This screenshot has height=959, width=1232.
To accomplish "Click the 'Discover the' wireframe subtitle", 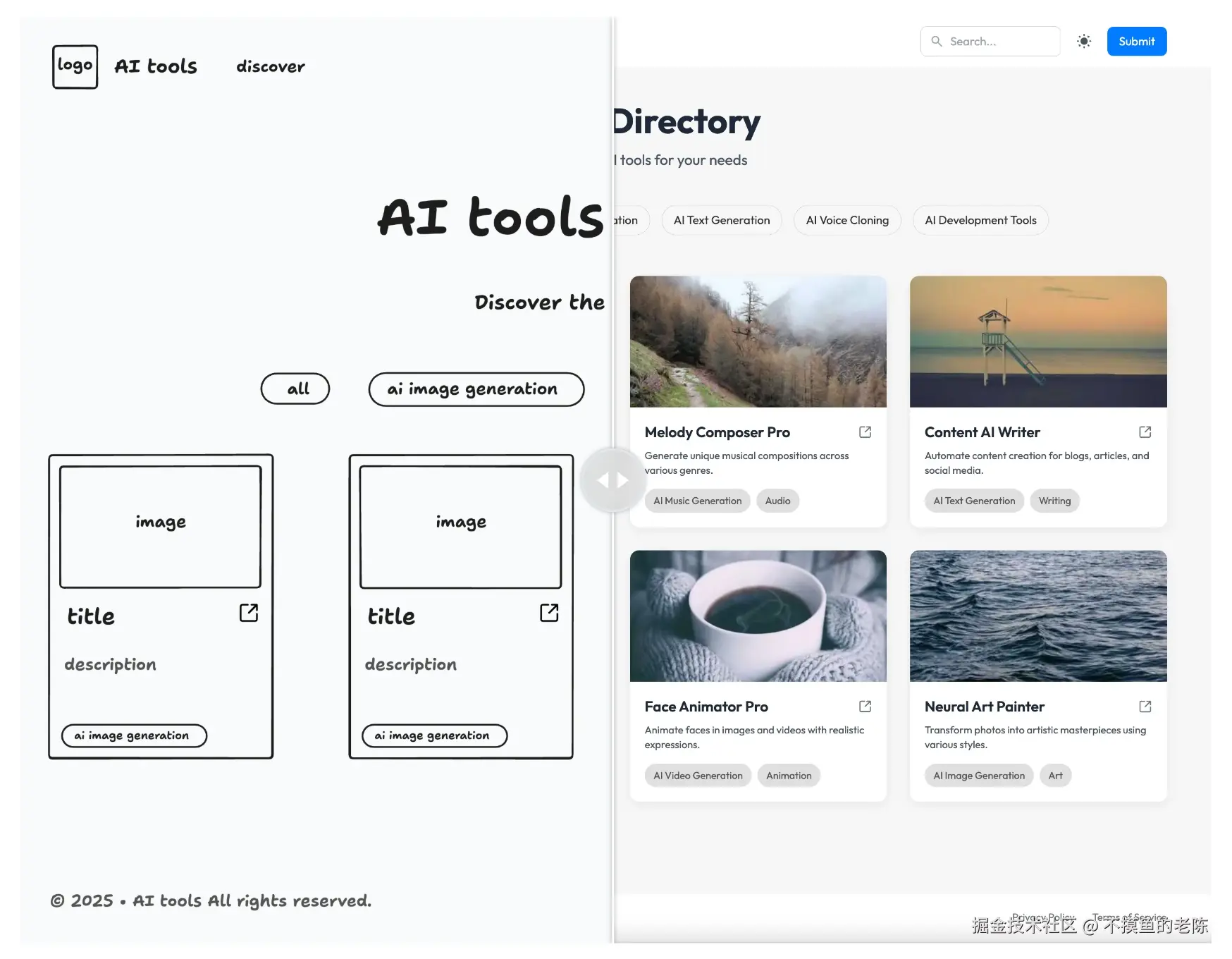I will click(539, 303).
